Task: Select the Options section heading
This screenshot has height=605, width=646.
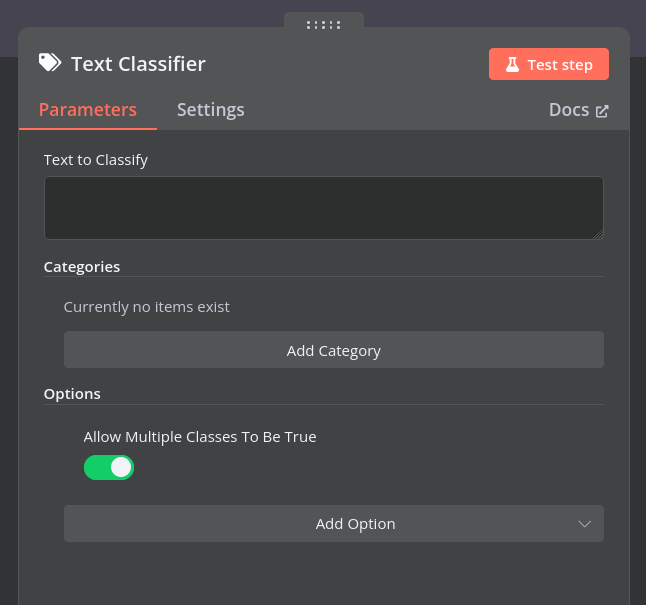Action: pyautogui.click(x=72, y=394)
